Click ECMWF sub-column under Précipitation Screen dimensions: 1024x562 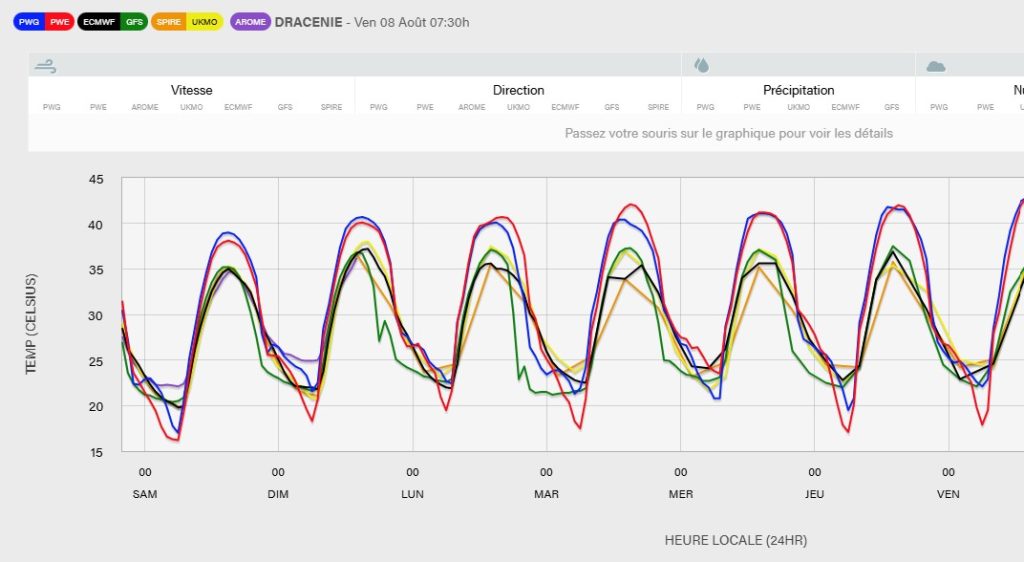(845, 107)
